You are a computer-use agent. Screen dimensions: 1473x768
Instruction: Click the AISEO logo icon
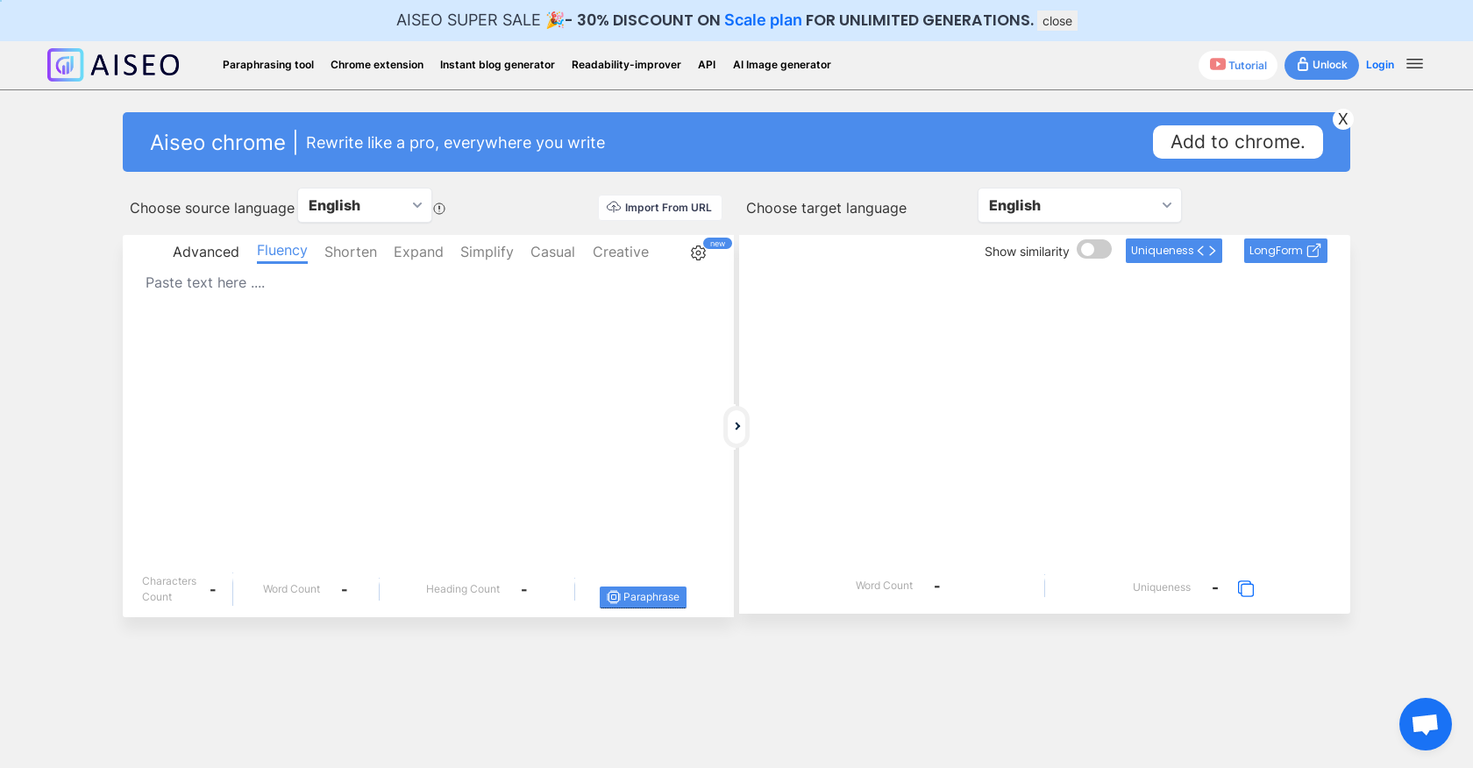66,65
